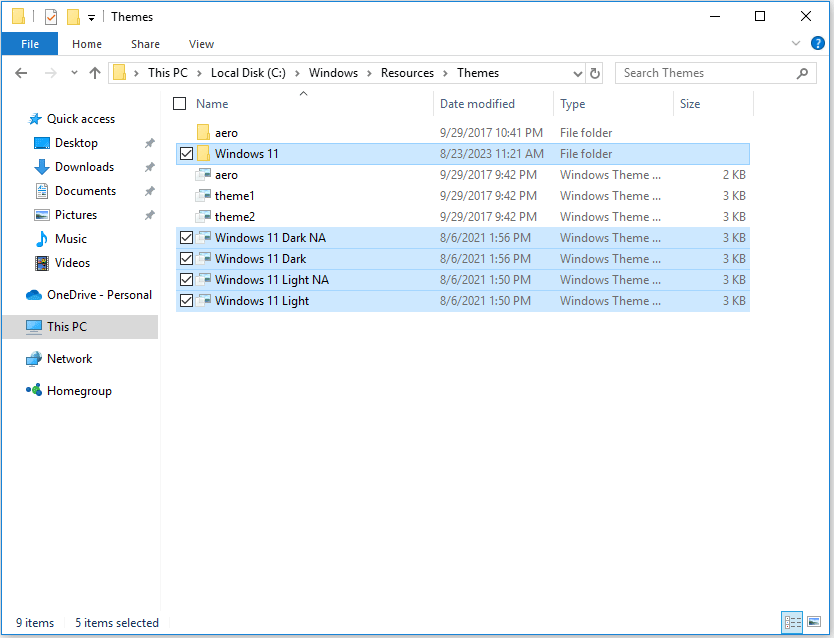Go forward with the right arrow
The width and height of the screenshot is (834, 638).
(x=51, y=73)
